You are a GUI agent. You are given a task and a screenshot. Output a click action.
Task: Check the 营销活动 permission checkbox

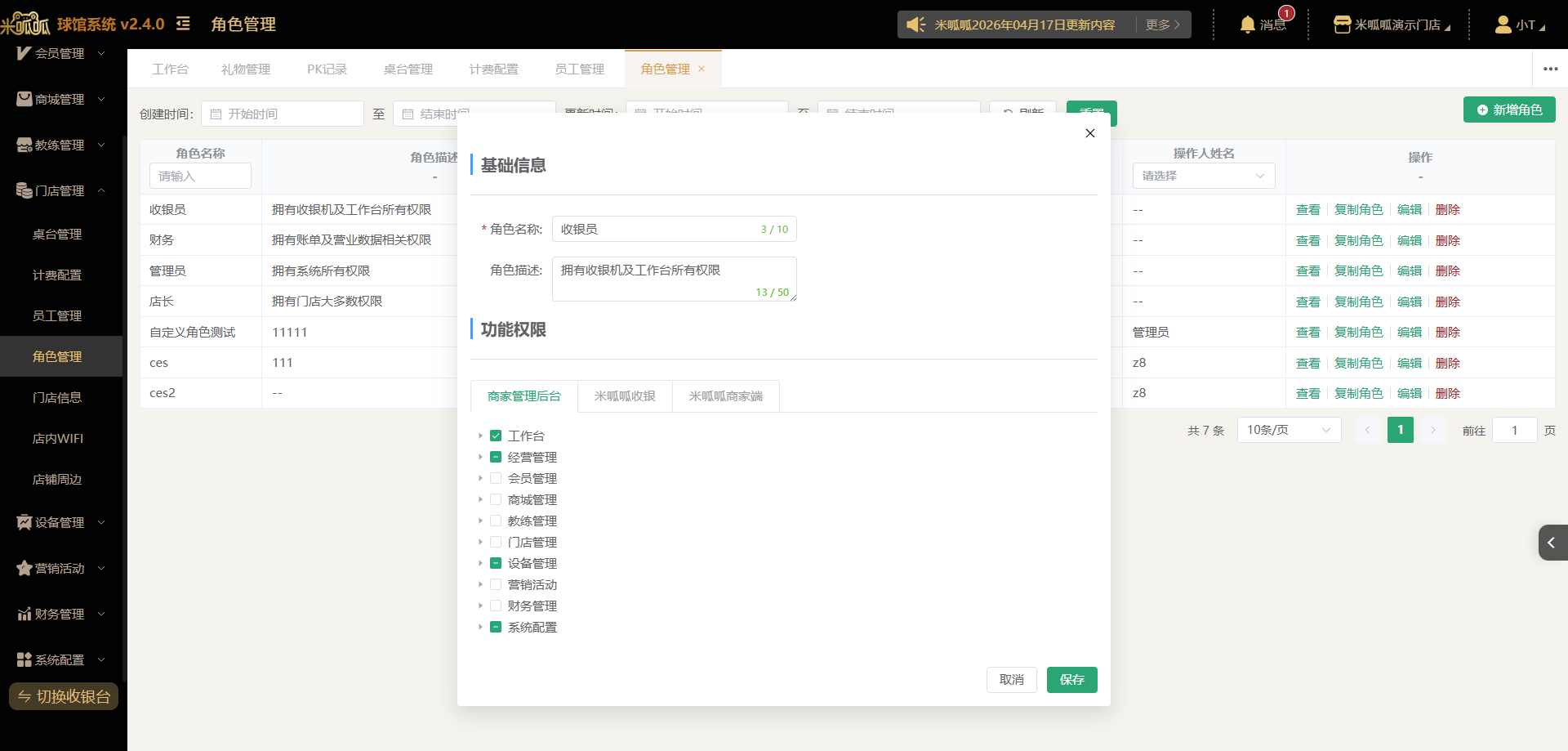tap(496, 584)
